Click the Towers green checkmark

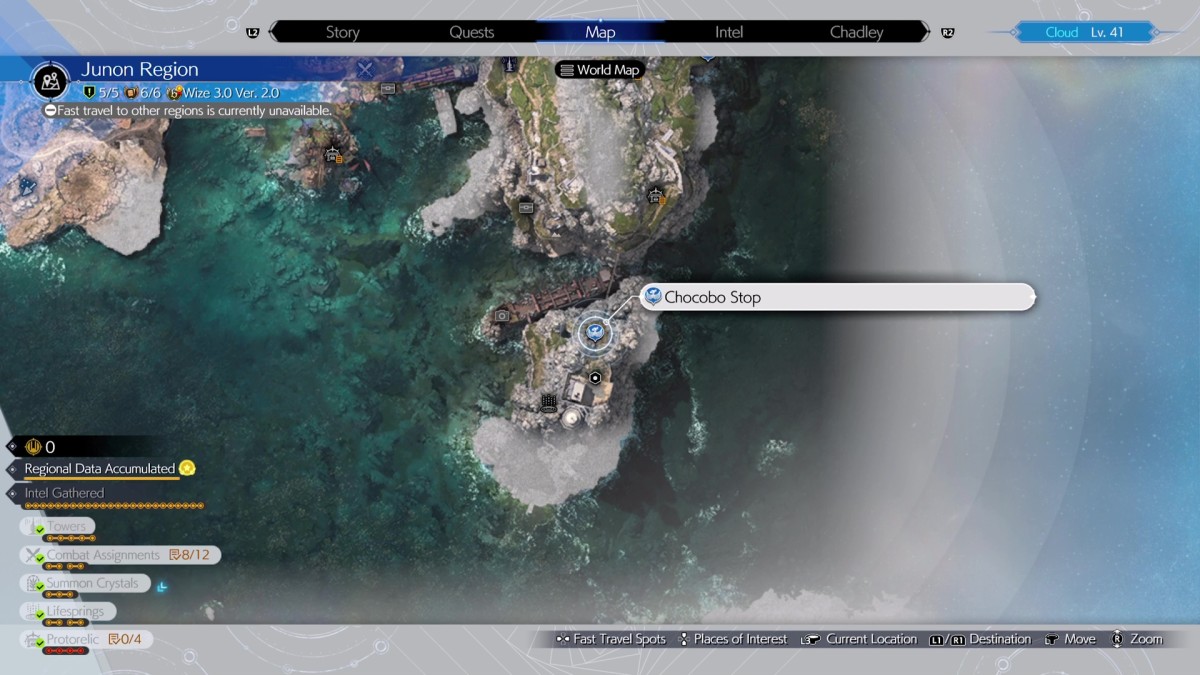point(39,530)
